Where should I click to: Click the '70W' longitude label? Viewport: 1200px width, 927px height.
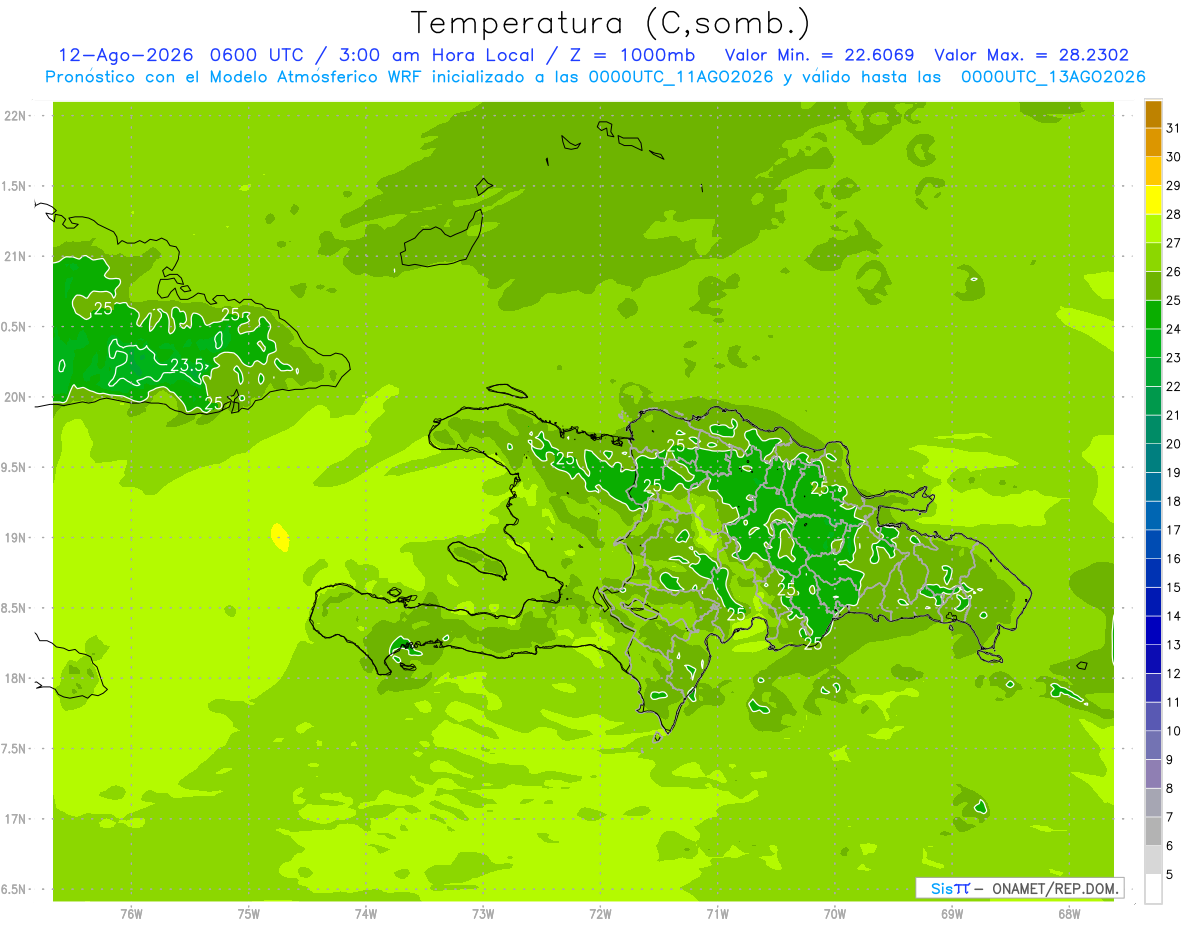tap(835, 913)
